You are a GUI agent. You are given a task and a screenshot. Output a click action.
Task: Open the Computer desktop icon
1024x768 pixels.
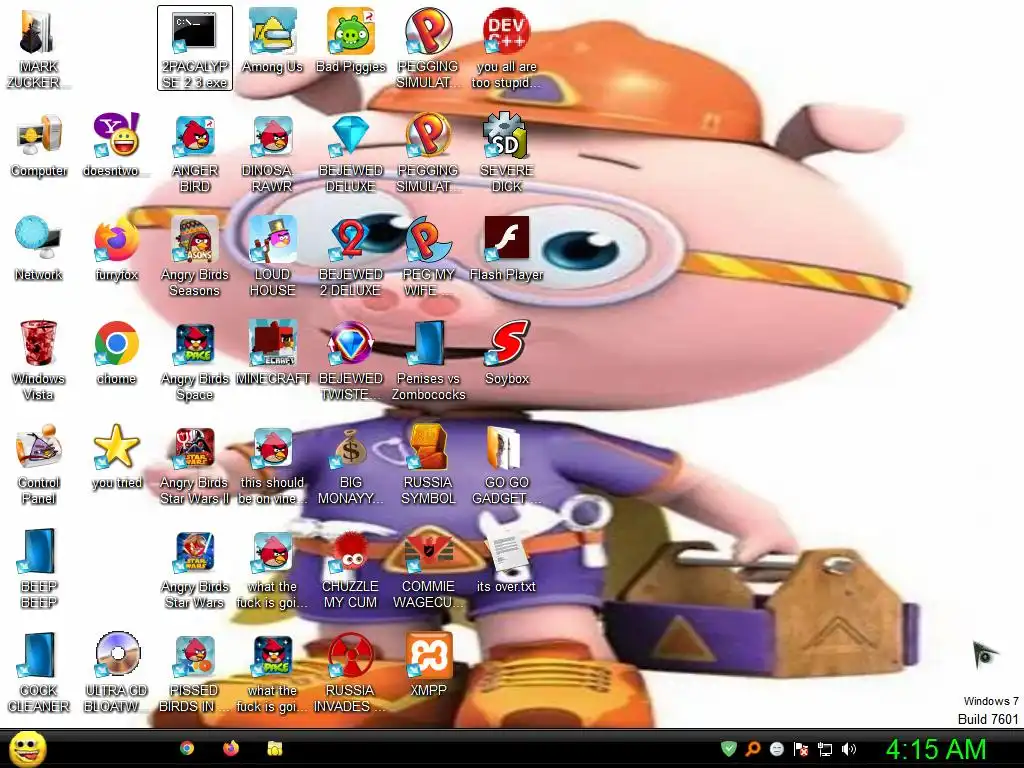pyautogui.click(x=39, y=145)
